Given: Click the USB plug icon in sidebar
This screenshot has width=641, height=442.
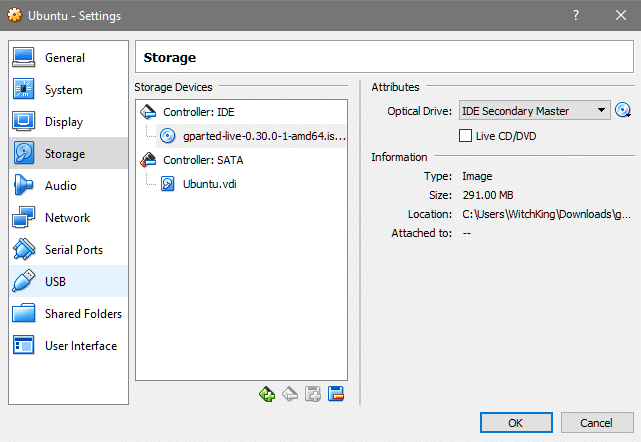Looking at the screenshot, I should coord(25,281).
